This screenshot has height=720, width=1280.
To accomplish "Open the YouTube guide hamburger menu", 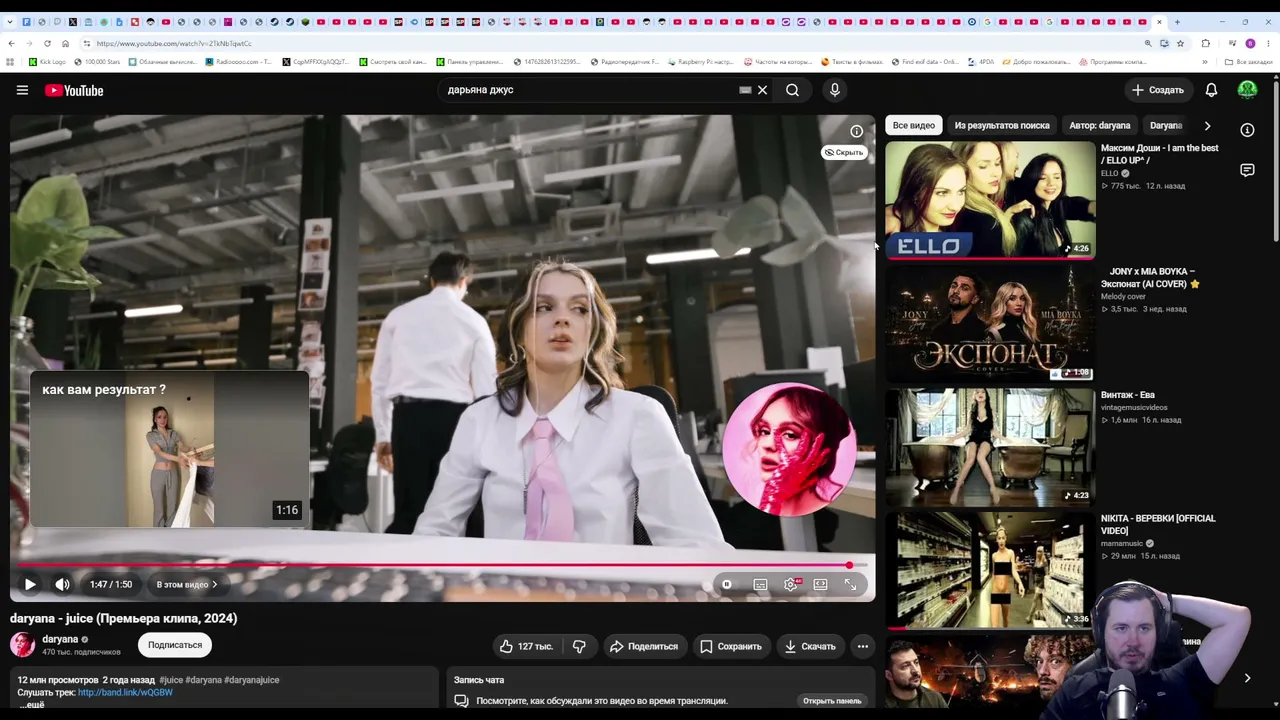I will 22,90.
